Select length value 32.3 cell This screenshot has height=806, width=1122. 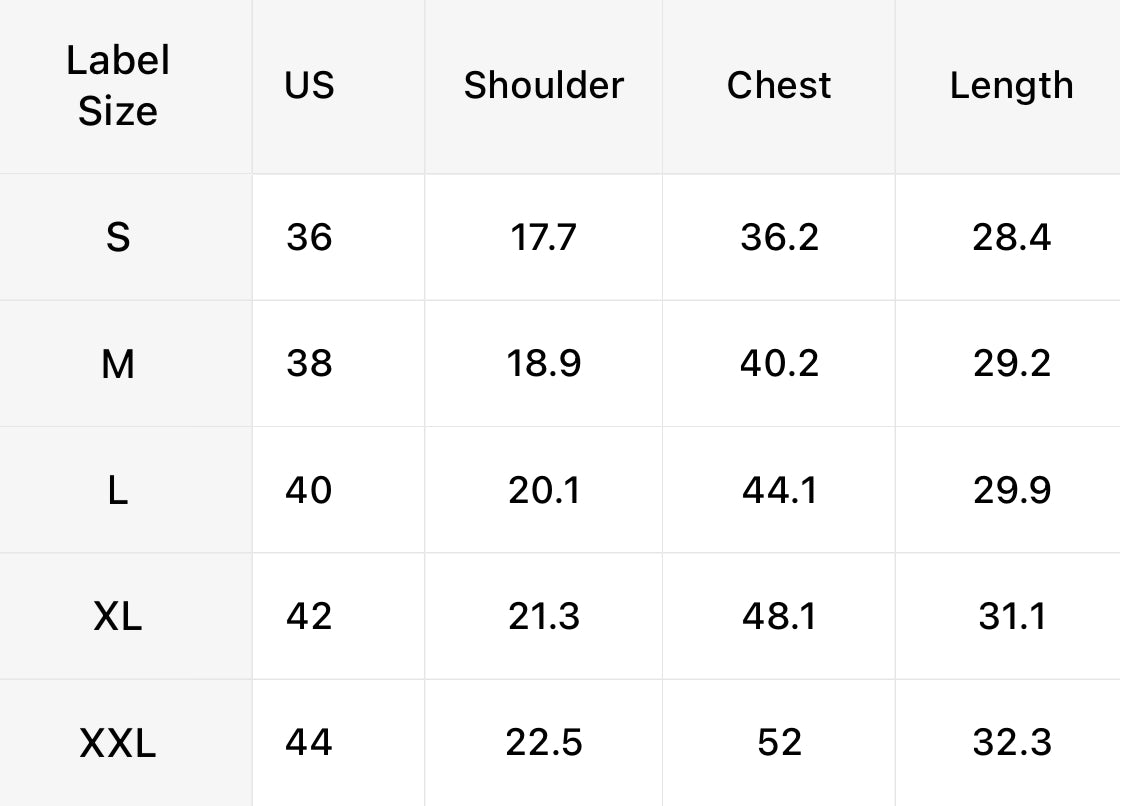[1011, 743]
